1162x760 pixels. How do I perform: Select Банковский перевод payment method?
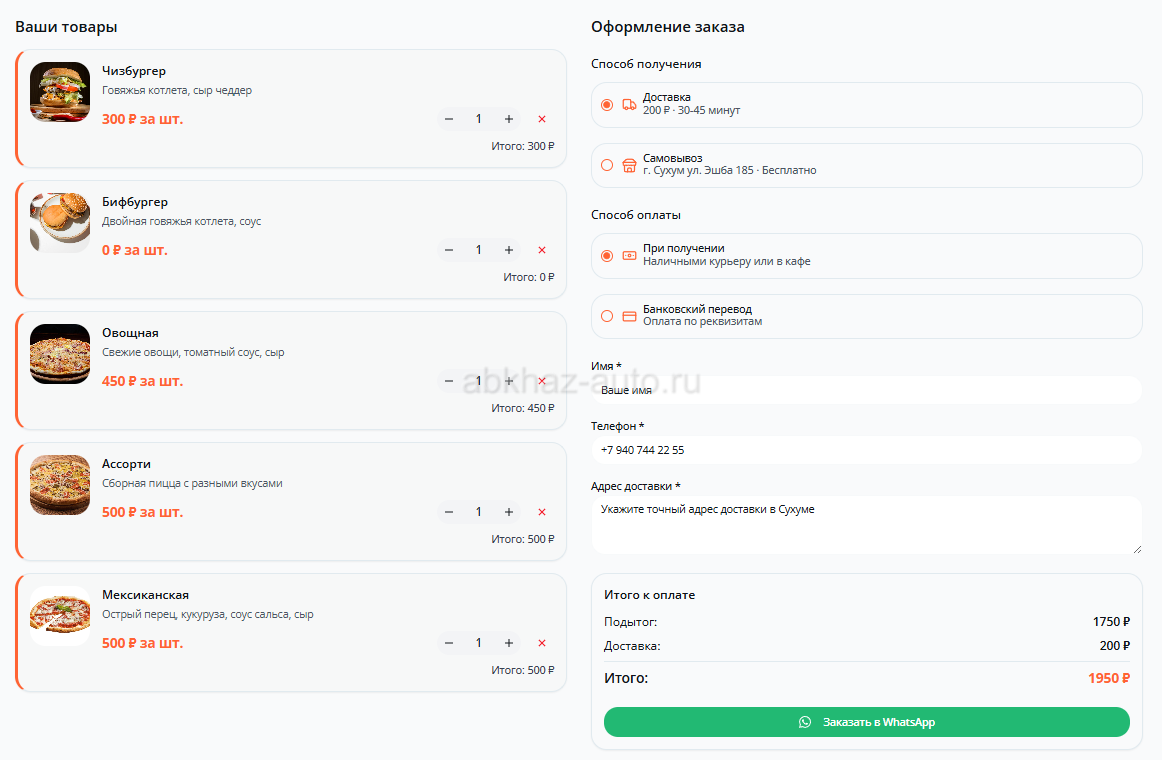[x=607, y=316]
